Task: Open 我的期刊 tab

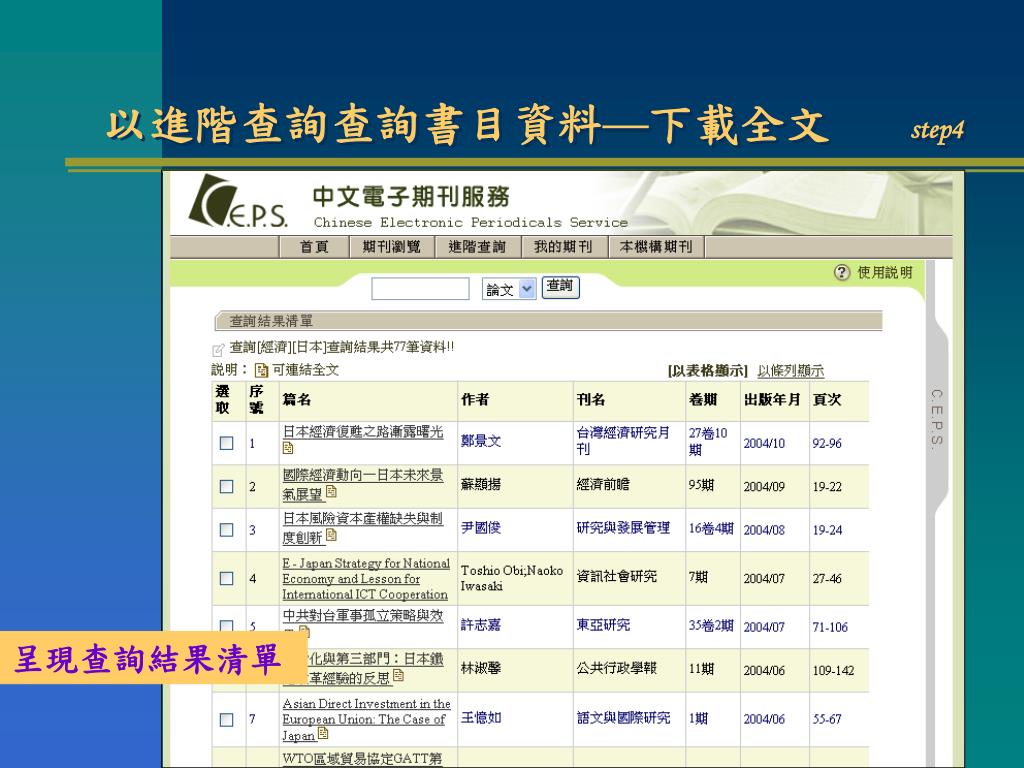Action: [563, 247]
